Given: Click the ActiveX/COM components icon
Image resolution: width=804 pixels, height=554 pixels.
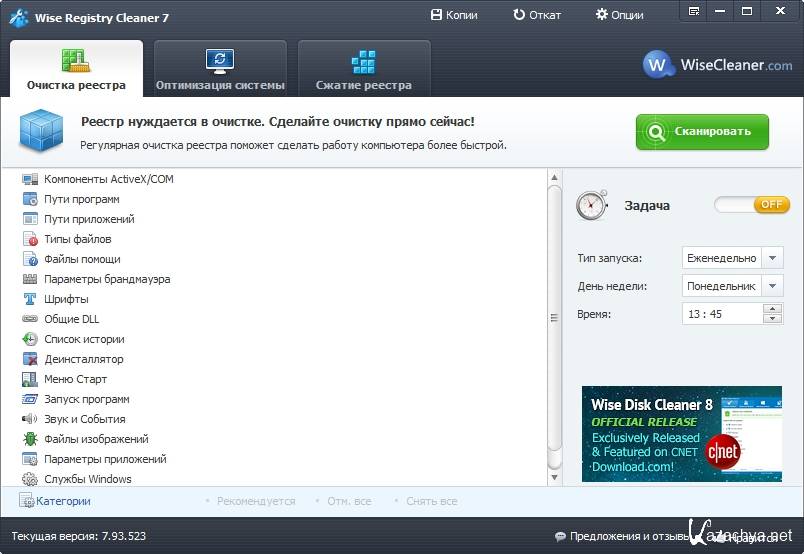Looking at the screenshot, I should tap(30, 179).
